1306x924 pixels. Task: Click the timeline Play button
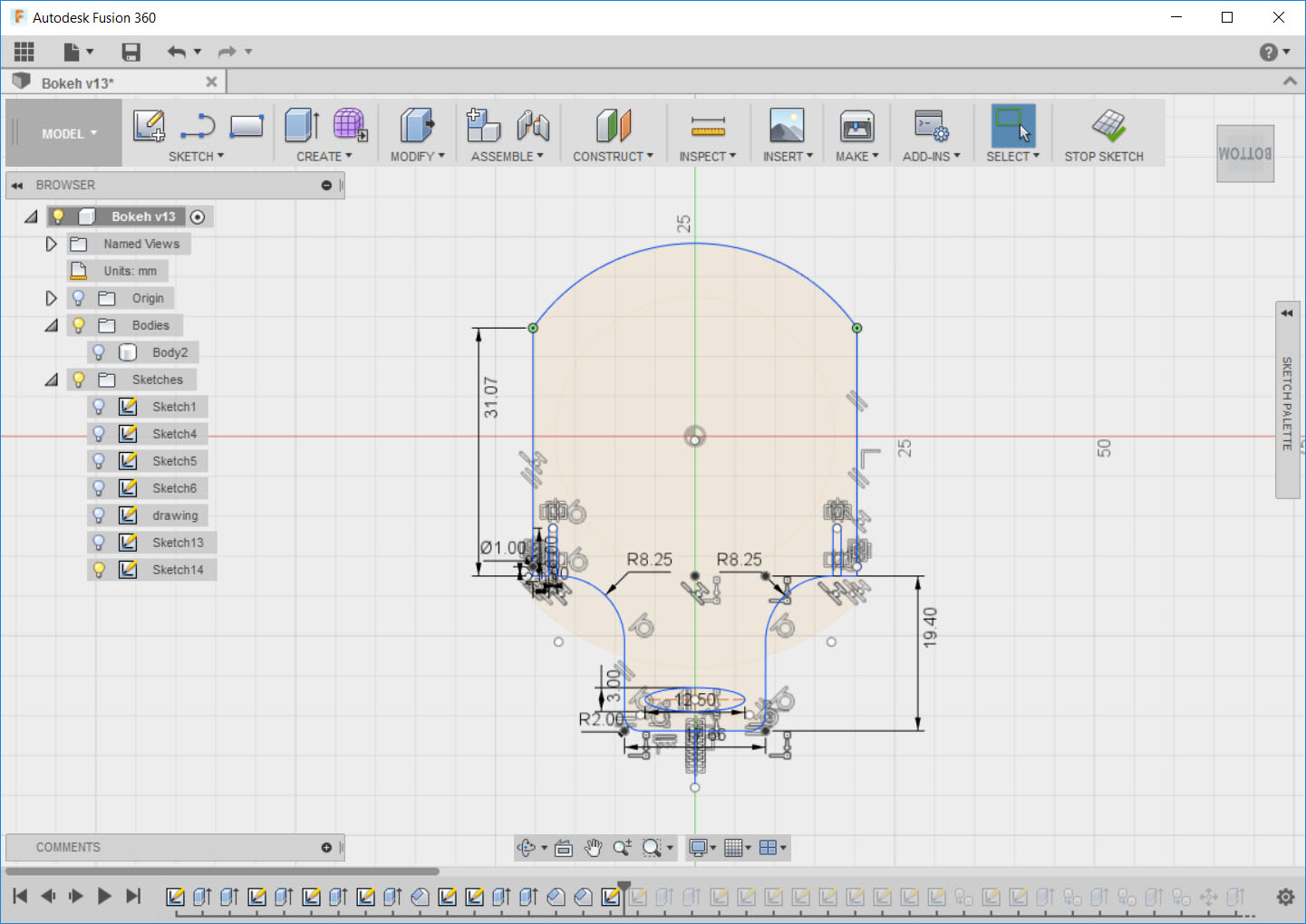click(x=104, y=896)
